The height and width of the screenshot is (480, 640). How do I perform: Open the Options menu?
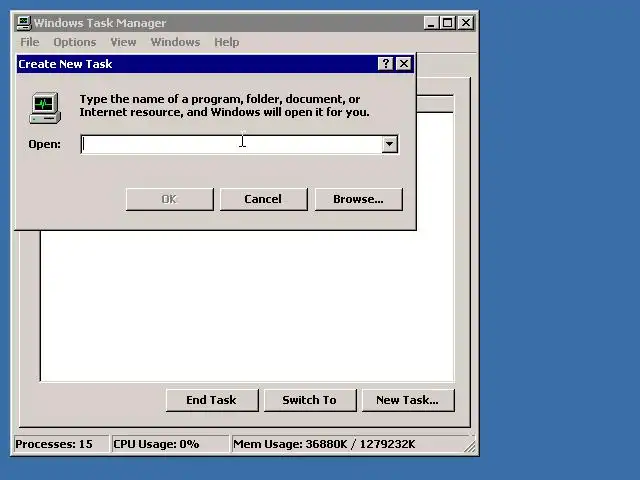click(x=75, y=42)
